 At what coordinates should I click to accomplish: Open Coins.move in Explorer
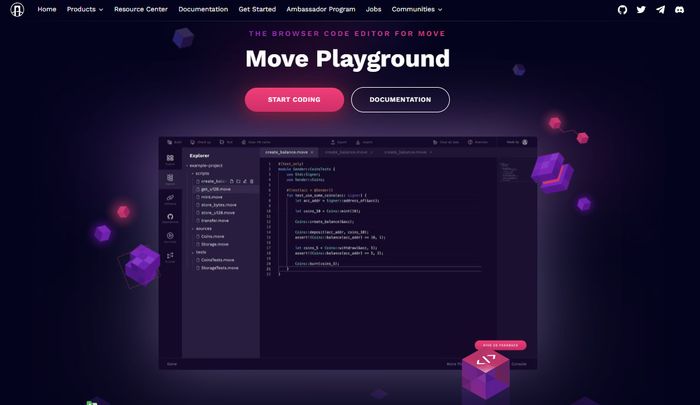(210, 236)
